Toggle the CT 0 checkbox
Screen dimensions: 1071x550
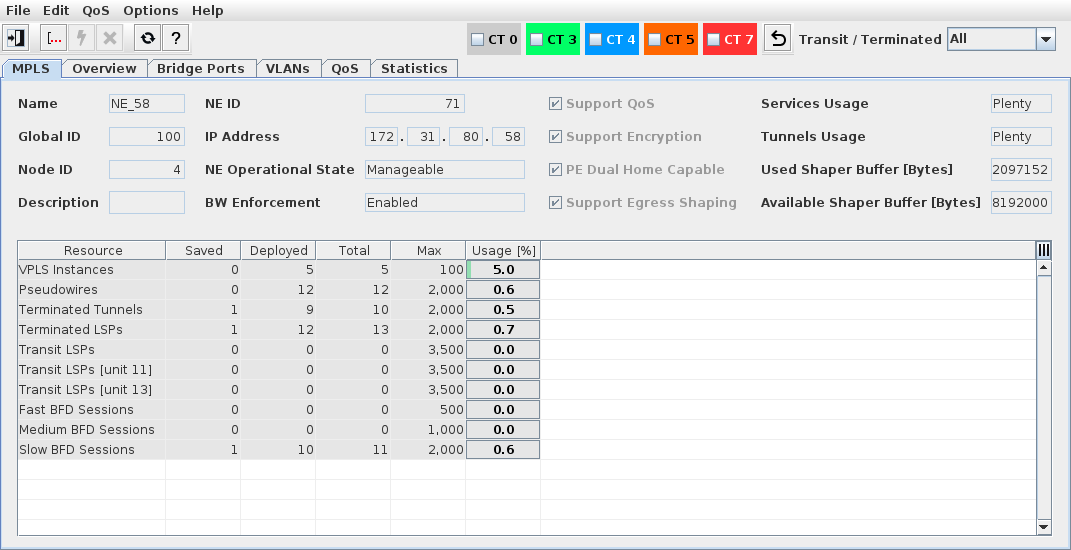coord(478,39)
